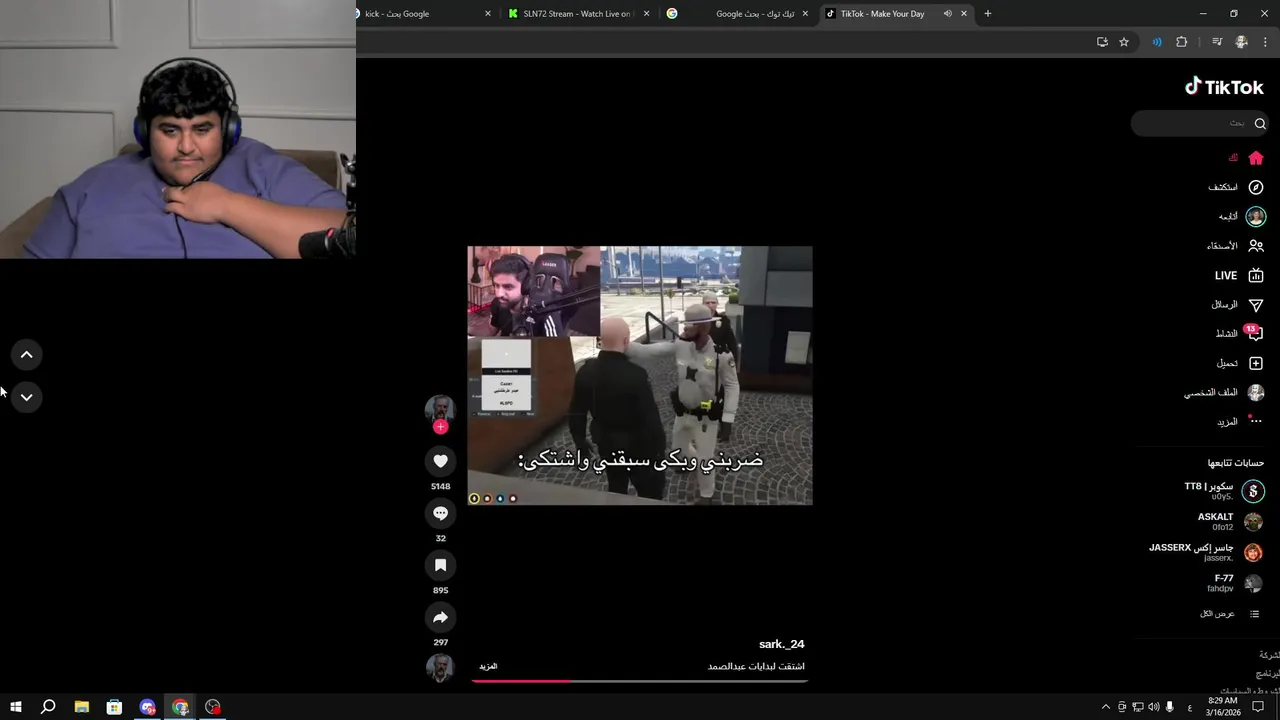Viewport: 1280px width, 720px height.
Task: Open Activity inbox icon with 13 badge
Action: 1255,333
